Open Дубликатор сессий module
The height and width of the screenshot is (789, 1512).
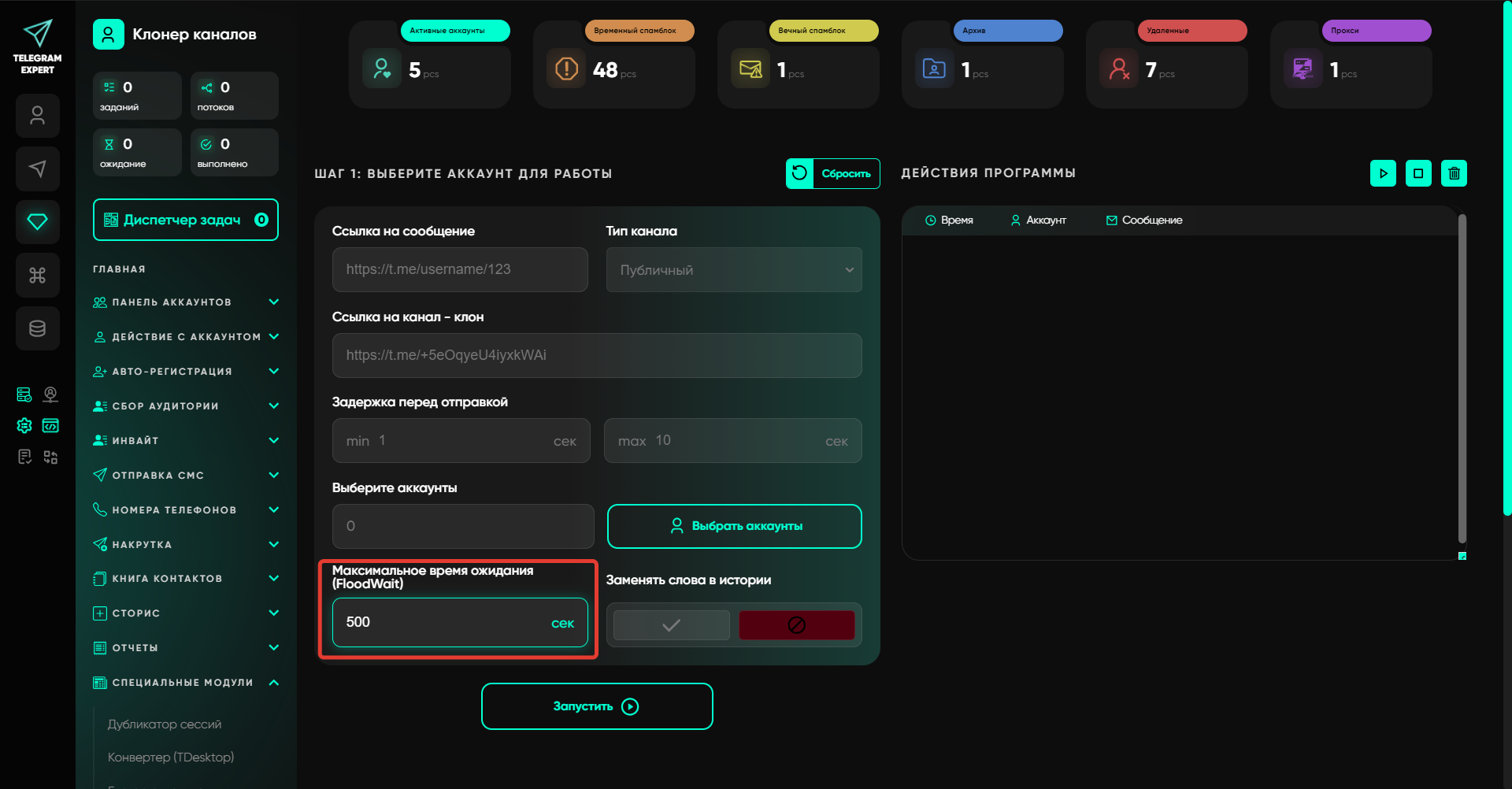[165, 724]
